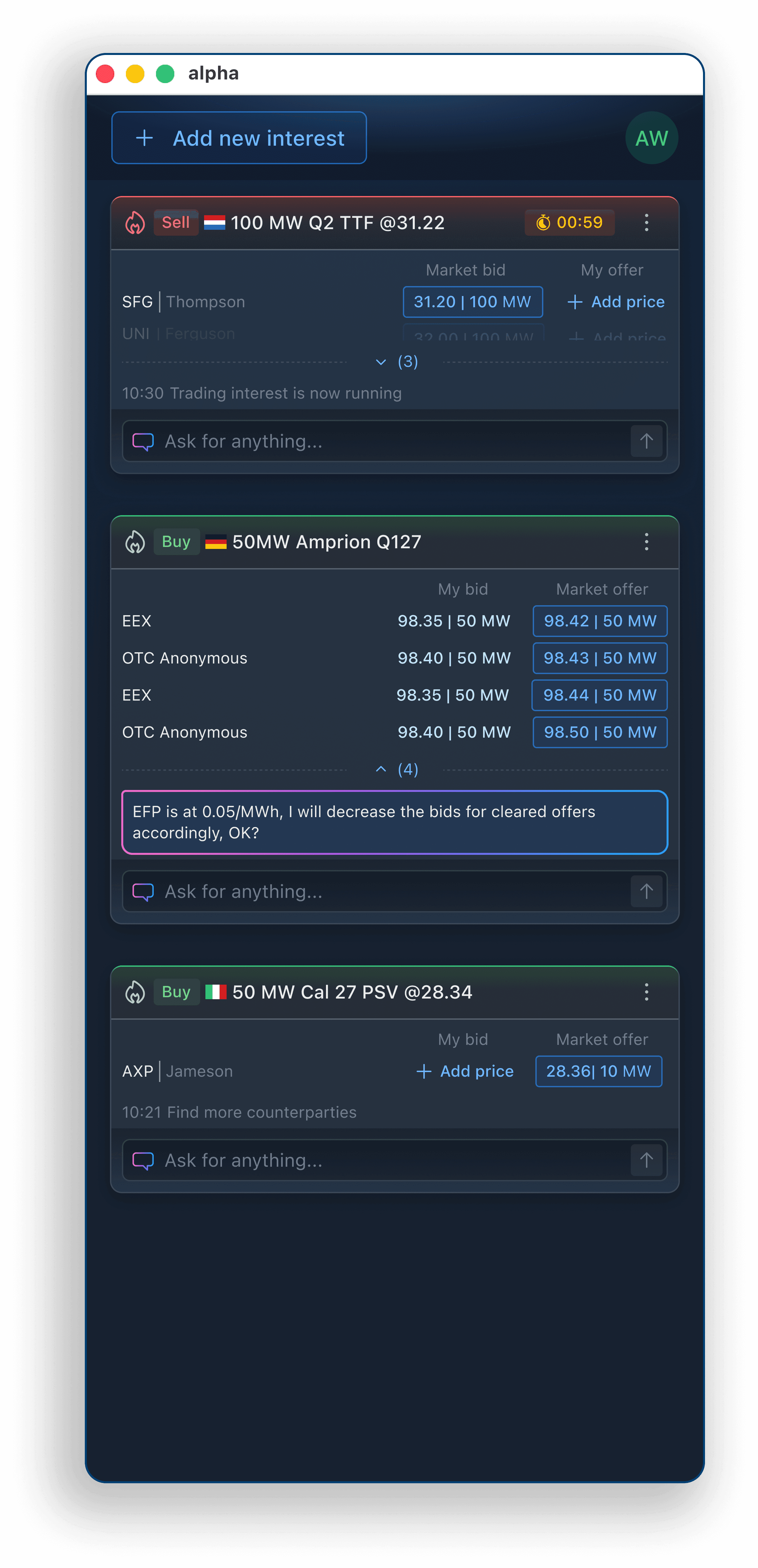Send message arrow in TTF card chat

click(x=646, y=441)
